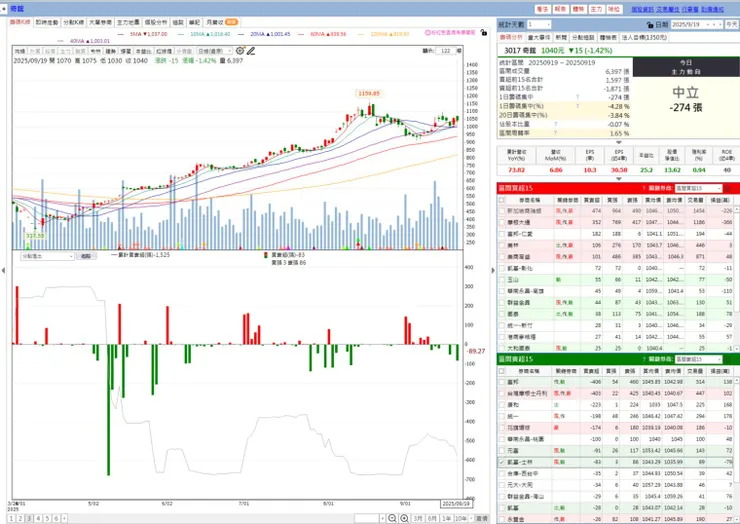Click the 主力 button in top bar
Screen dimensions: 740x524
click(x=596, y=9)
